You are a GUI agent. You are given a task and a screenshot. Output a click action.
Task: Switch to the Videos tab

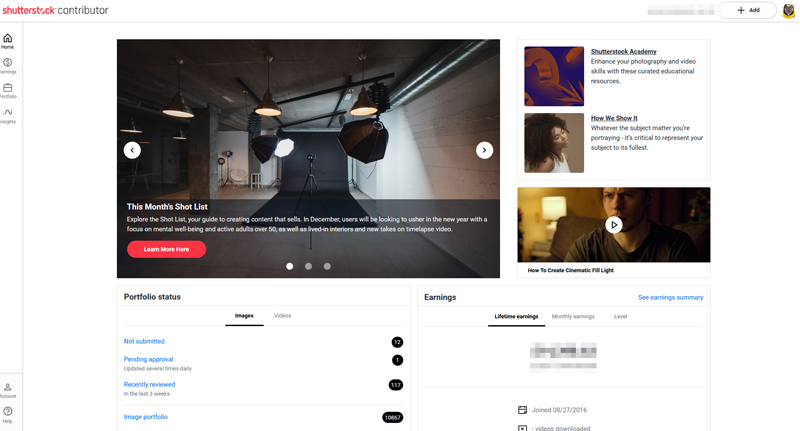[283, 316]
